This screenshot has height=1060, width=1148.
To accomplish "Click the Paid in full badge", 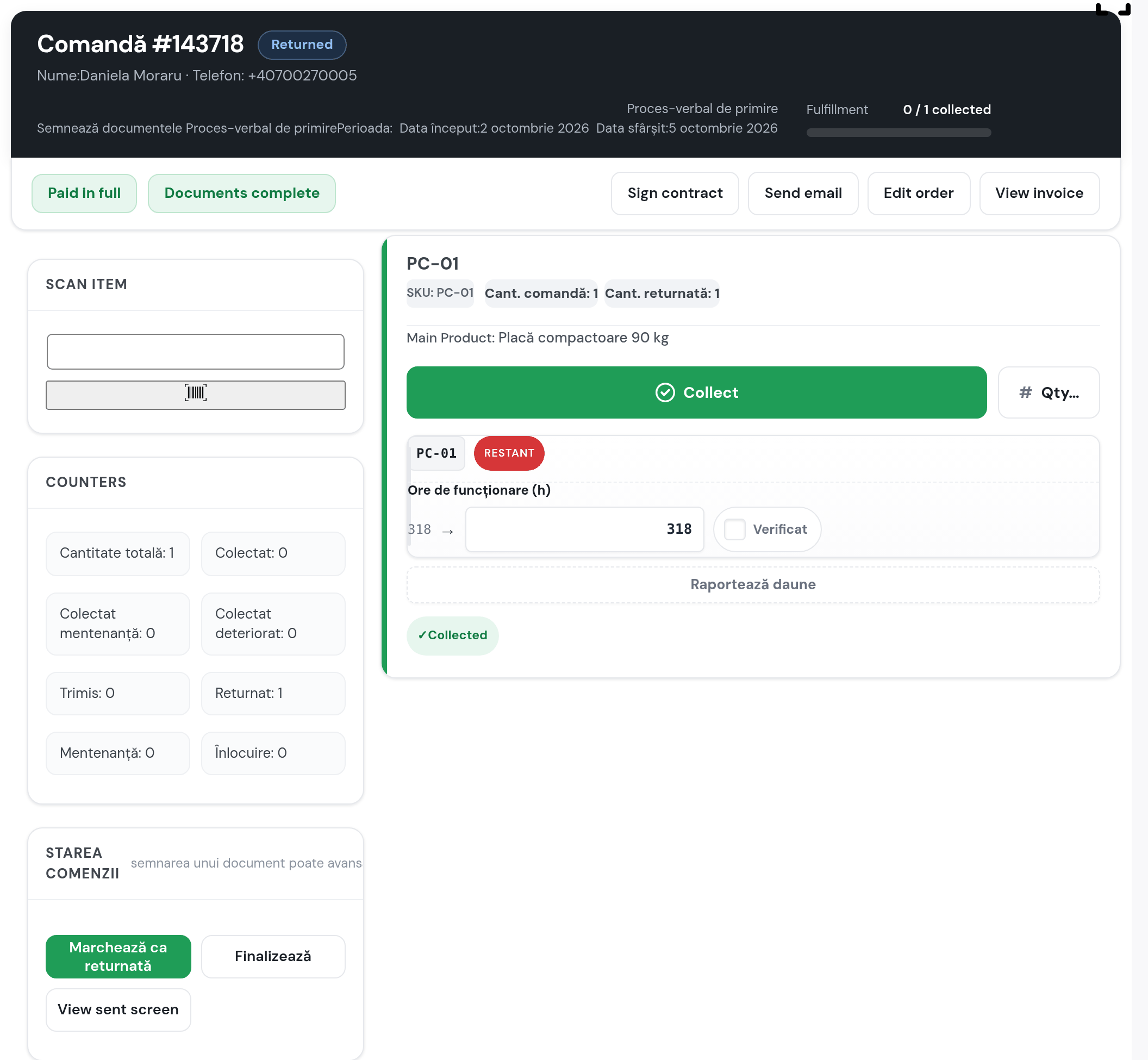I will (x=84, y=194).
